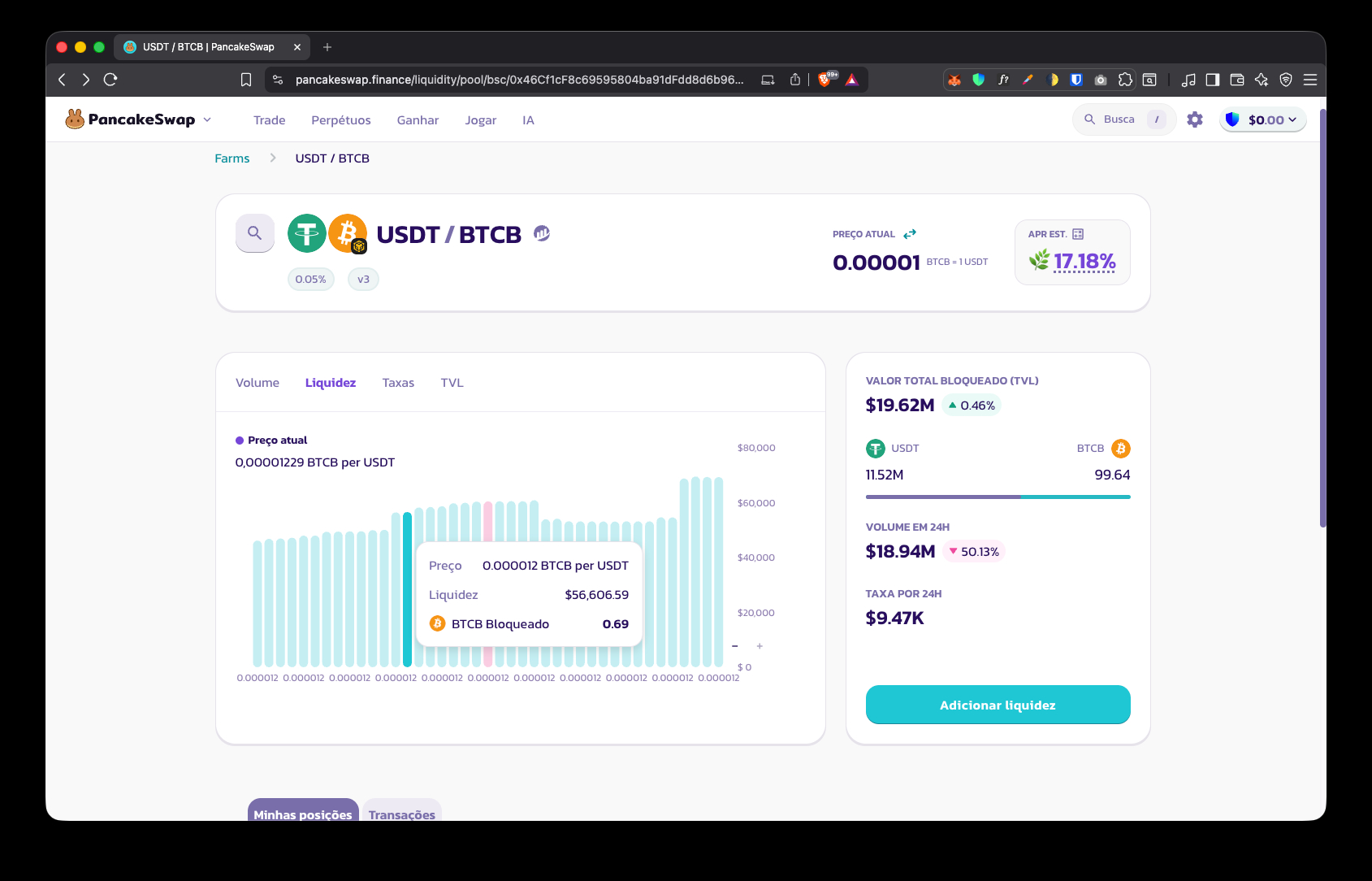The height and width of the screenshot is (881, 1372).
Task: Click the highlighted teal liquidity bar
Action: point(408,589)
